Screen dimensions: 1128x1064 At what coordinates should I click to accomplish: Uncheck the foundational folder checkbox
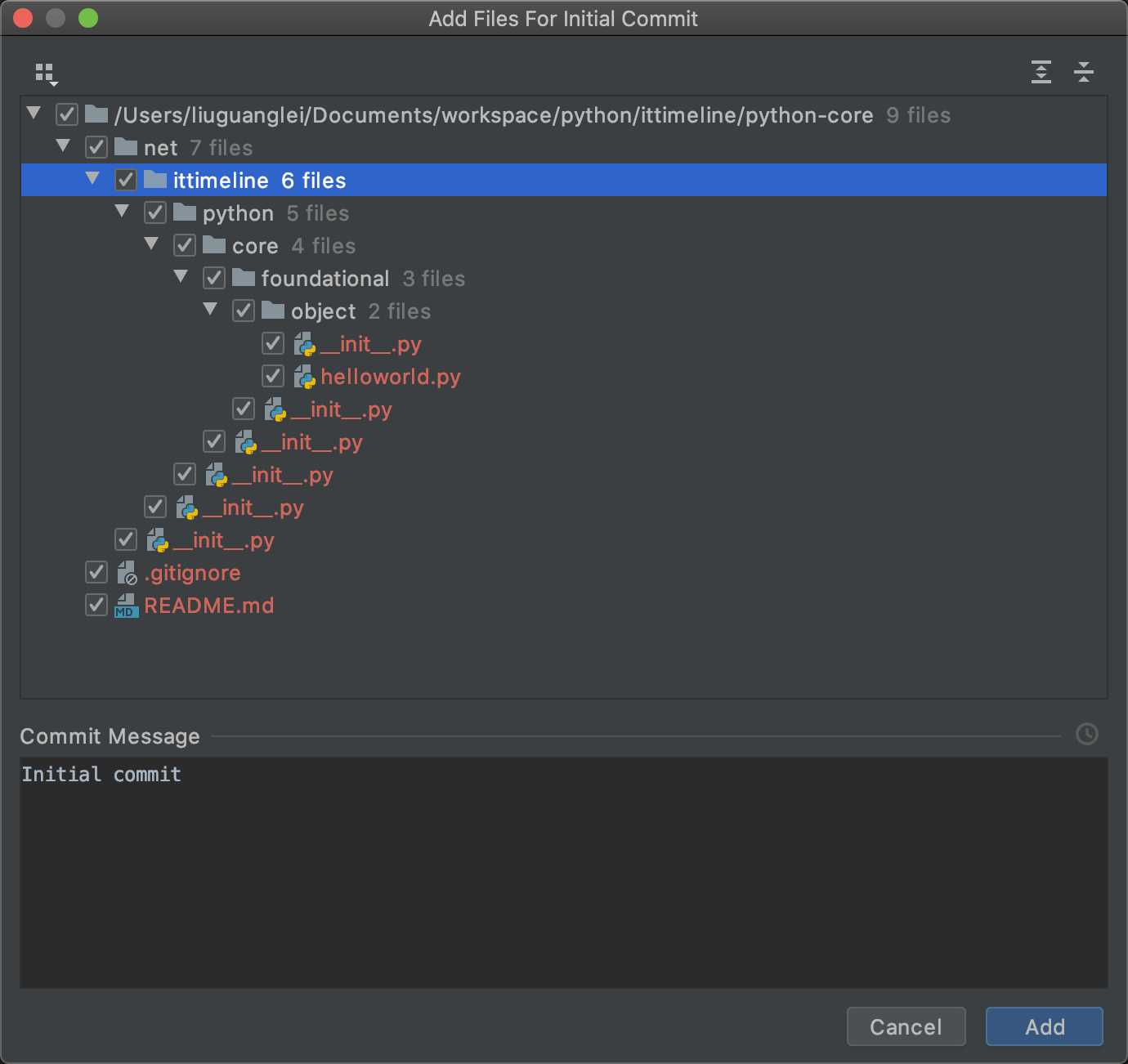coord(214,278)
